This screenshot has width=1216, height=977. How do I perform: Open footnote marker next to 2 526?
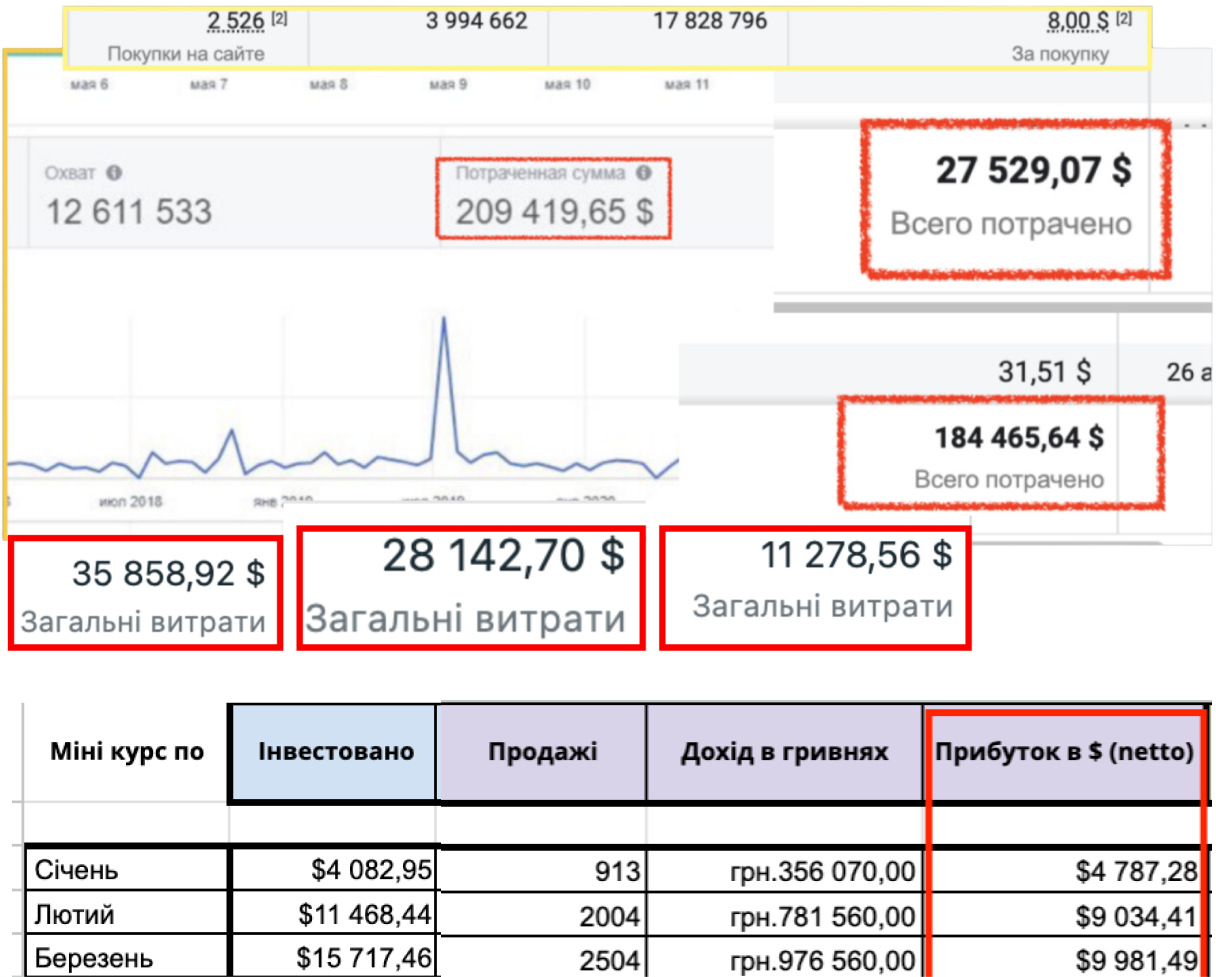pyautogui.click(x=279, y=18)
